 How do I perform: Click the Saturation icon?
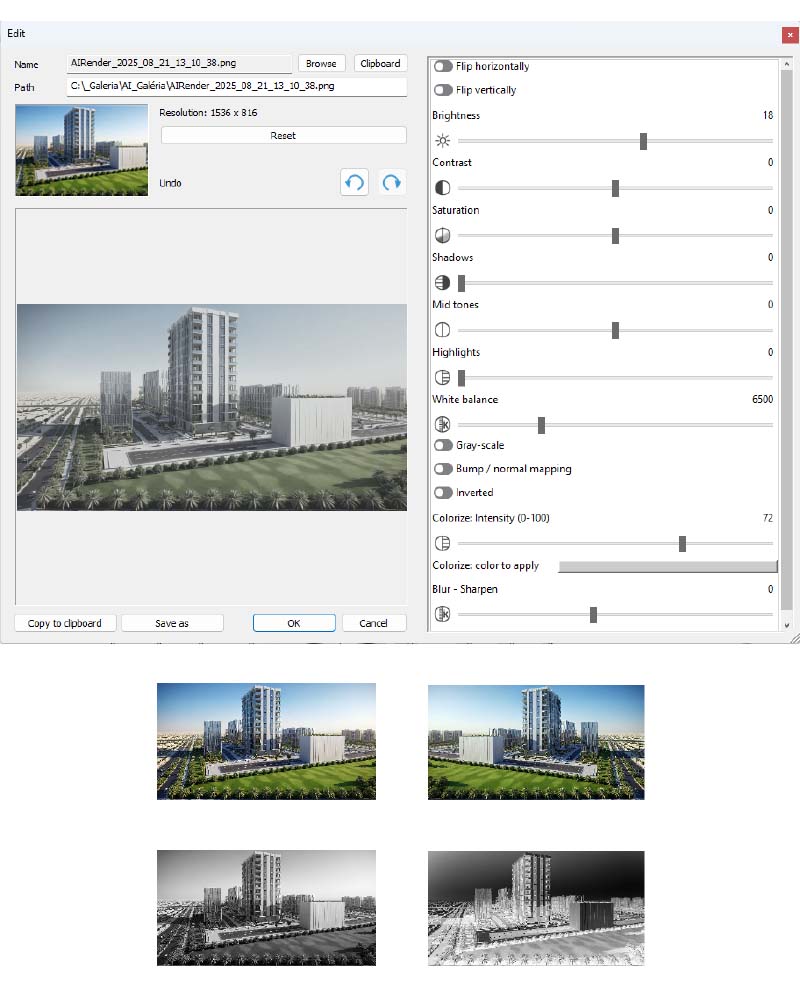tap(443, 236)
